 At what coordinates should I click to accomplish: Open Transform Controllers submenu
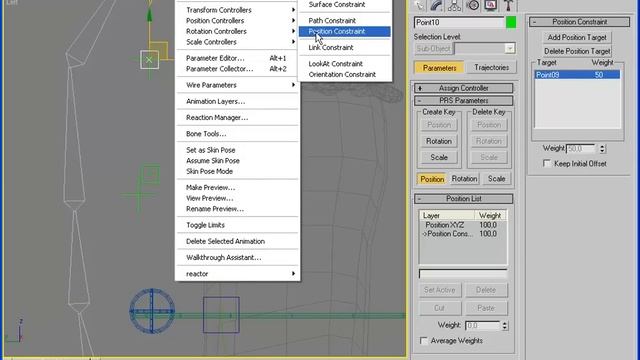(x=239, y=10)
